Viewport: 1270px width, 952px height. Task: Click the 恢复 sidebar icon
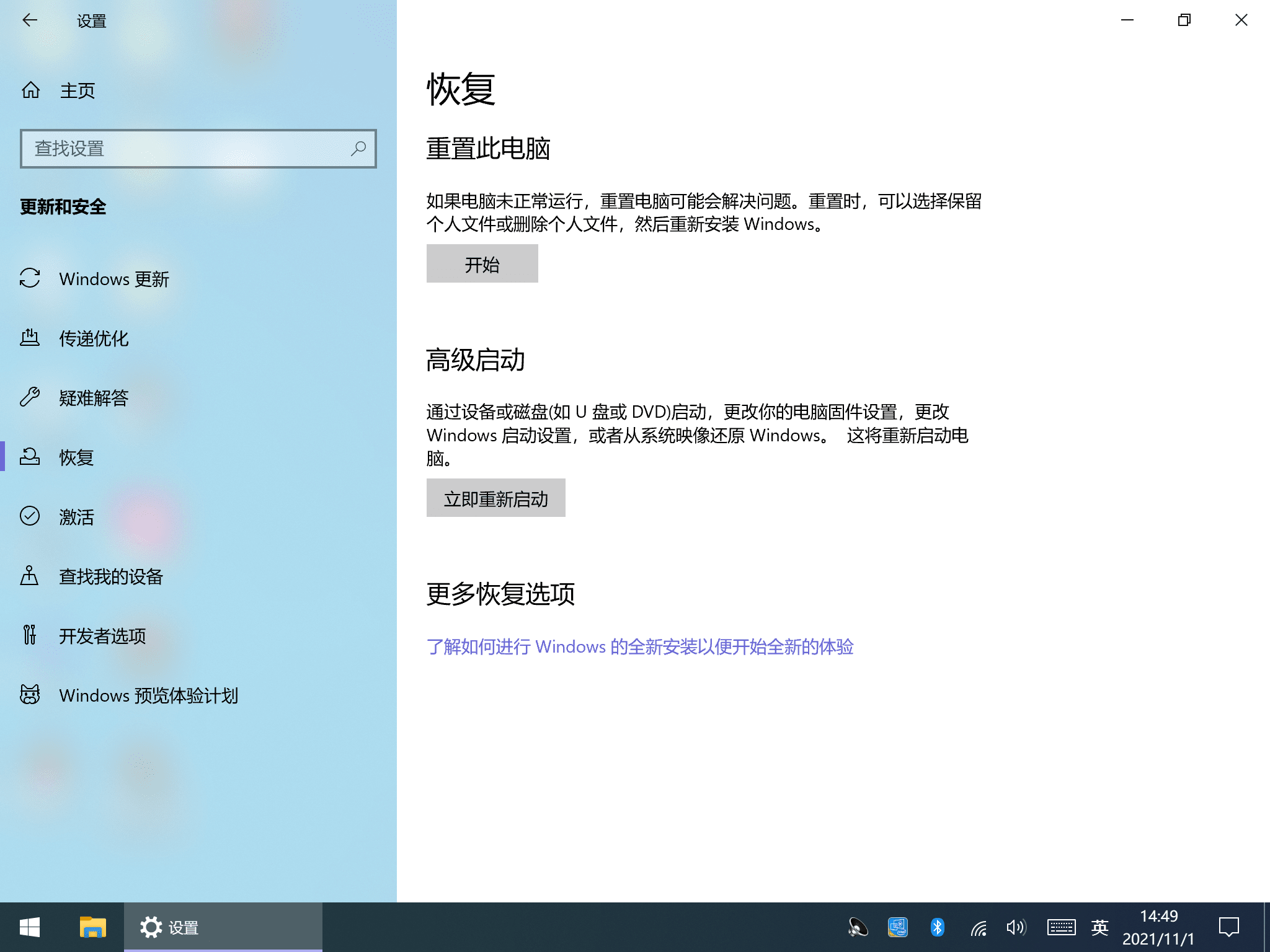coord(30,457)
